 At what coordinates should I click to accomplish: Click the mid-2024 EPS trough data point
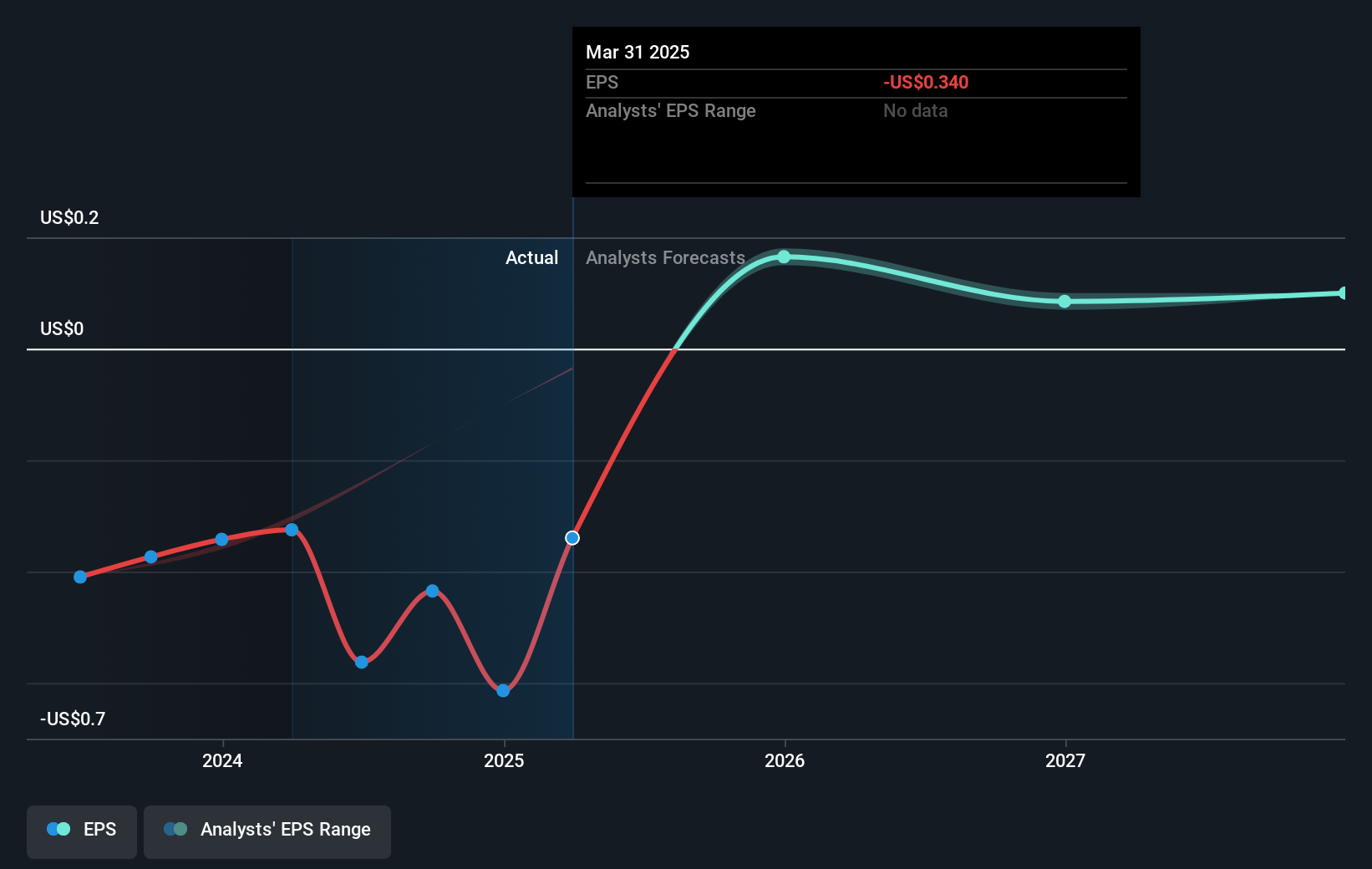click(x=361, y=662)
